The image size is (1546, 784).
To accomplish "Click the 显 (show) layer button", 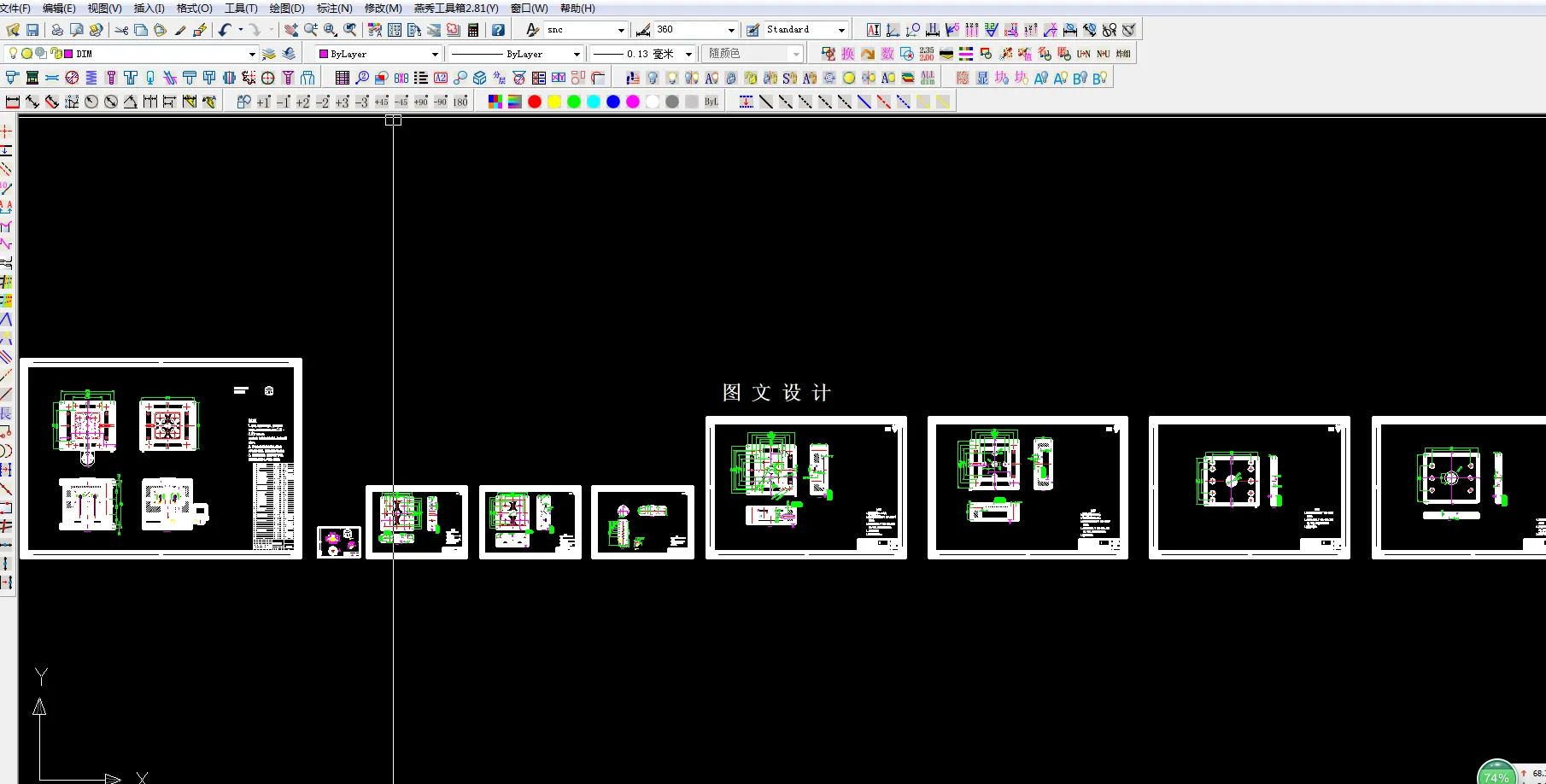I will pyautogui.click(x=982, y=78).
